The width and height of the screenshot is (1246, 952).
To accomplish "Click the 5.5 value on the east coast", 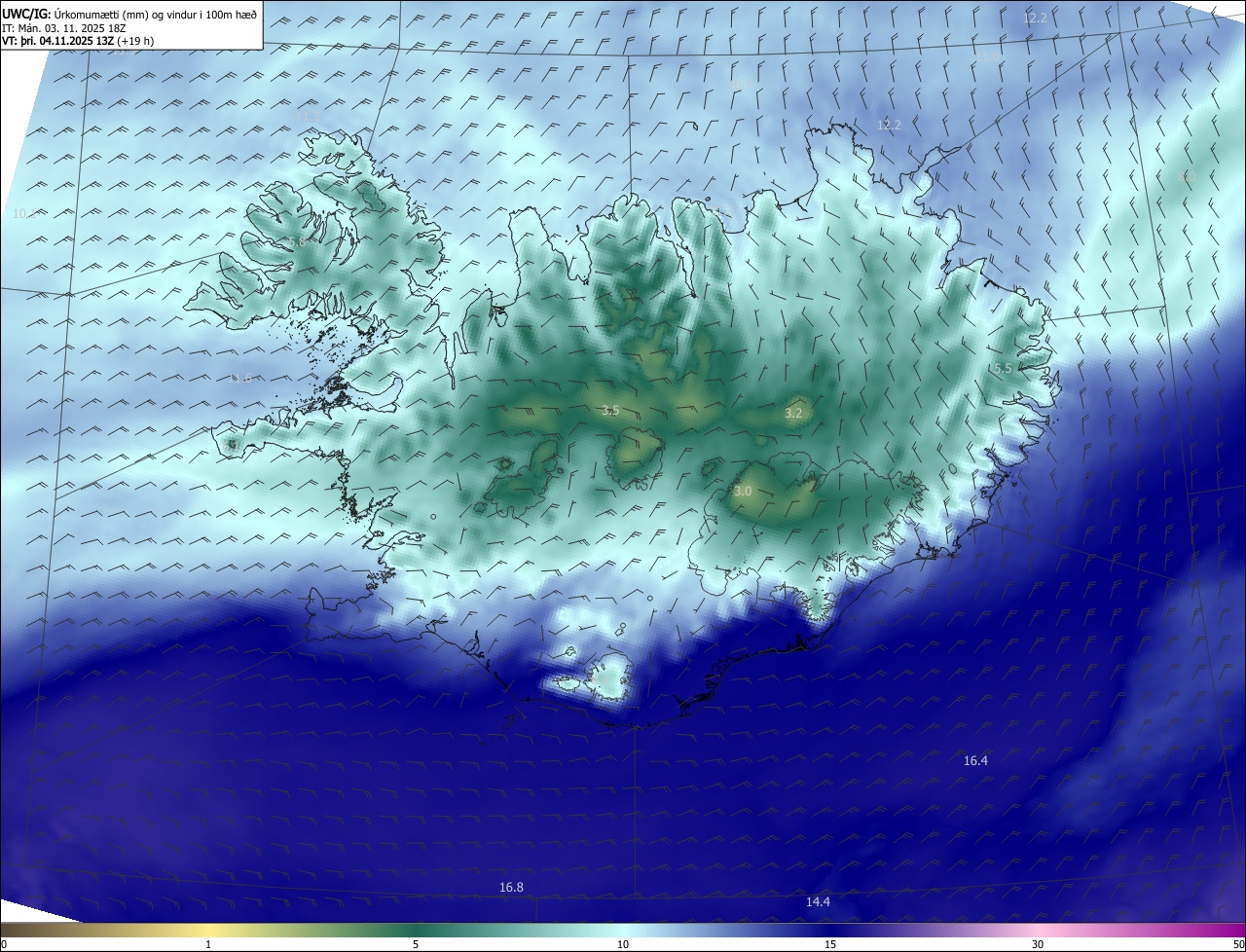I will (1003, 368).
